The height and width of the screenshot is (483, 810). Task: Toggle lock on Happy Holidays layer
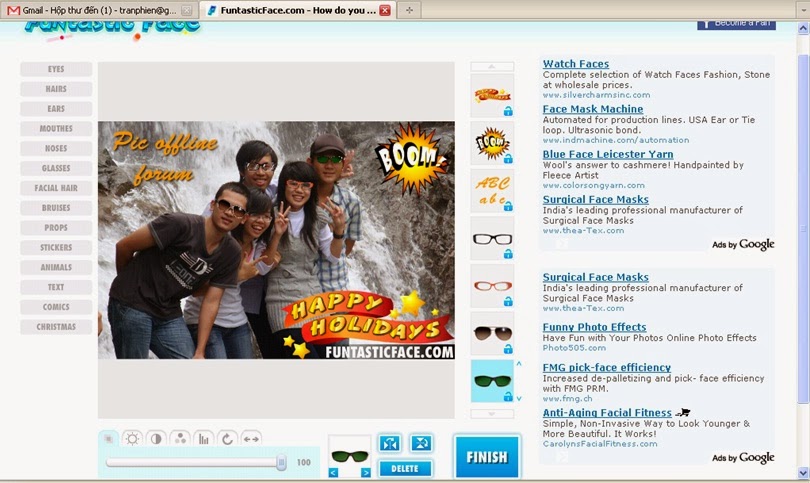click(508, 111)
